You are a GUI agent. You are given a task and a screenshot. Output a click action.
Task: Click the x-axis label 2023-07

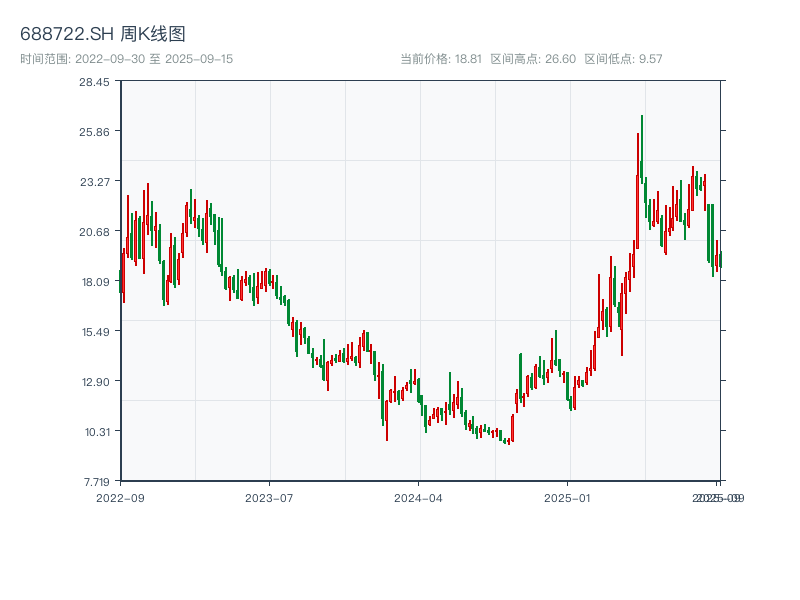(x=269, y=498)
